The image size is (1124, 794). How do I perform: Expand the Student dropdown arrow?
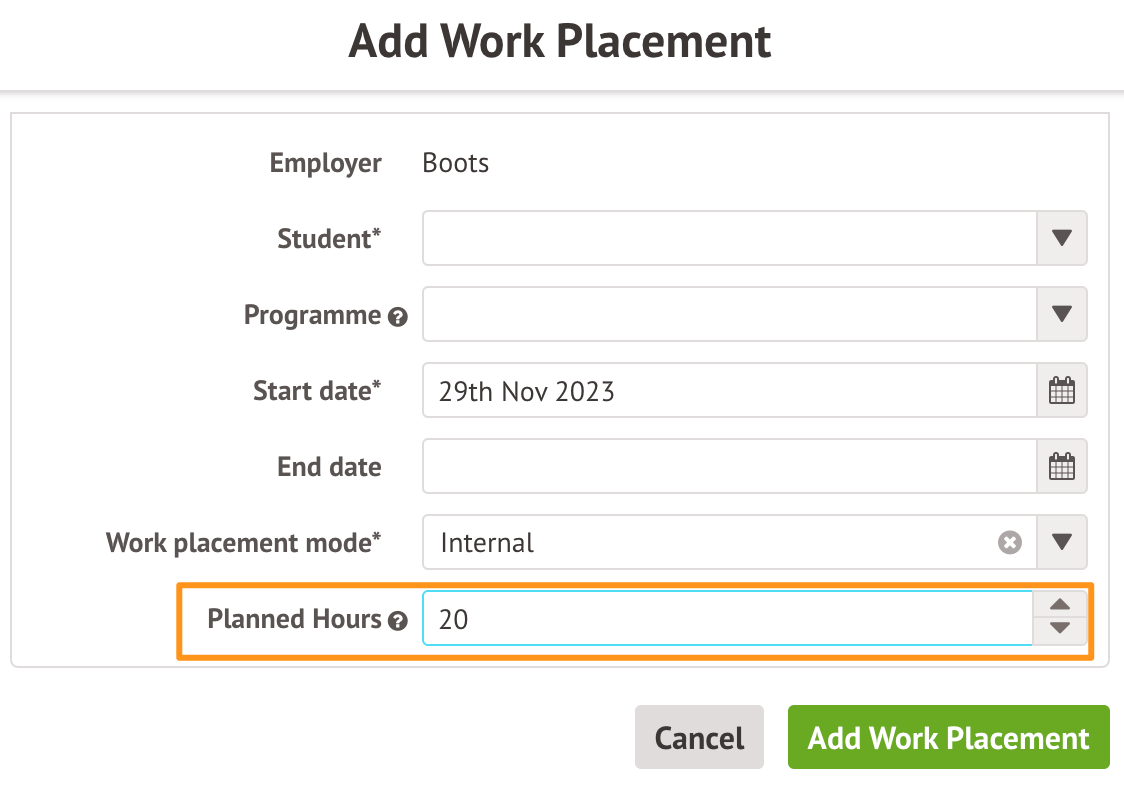(x=1061, y=238)
